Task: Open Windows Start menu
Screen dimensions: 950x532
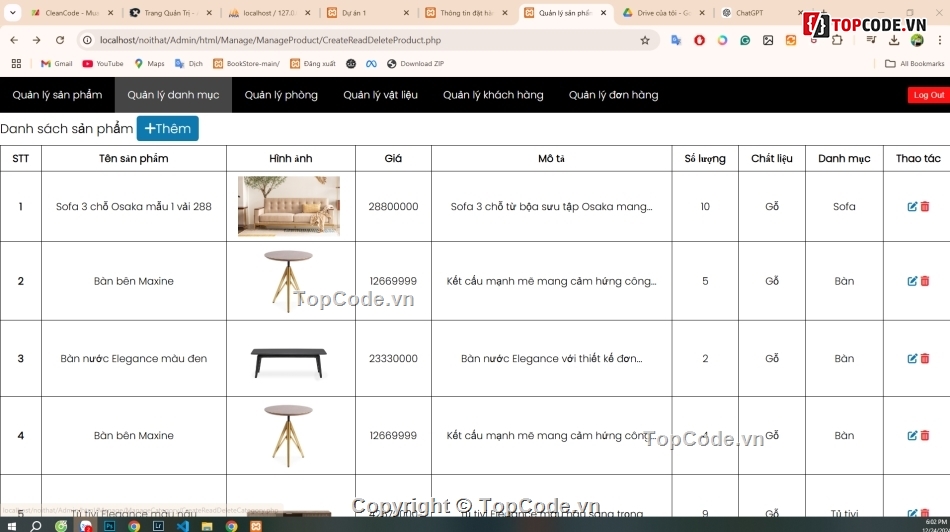Action: (12, 525)
